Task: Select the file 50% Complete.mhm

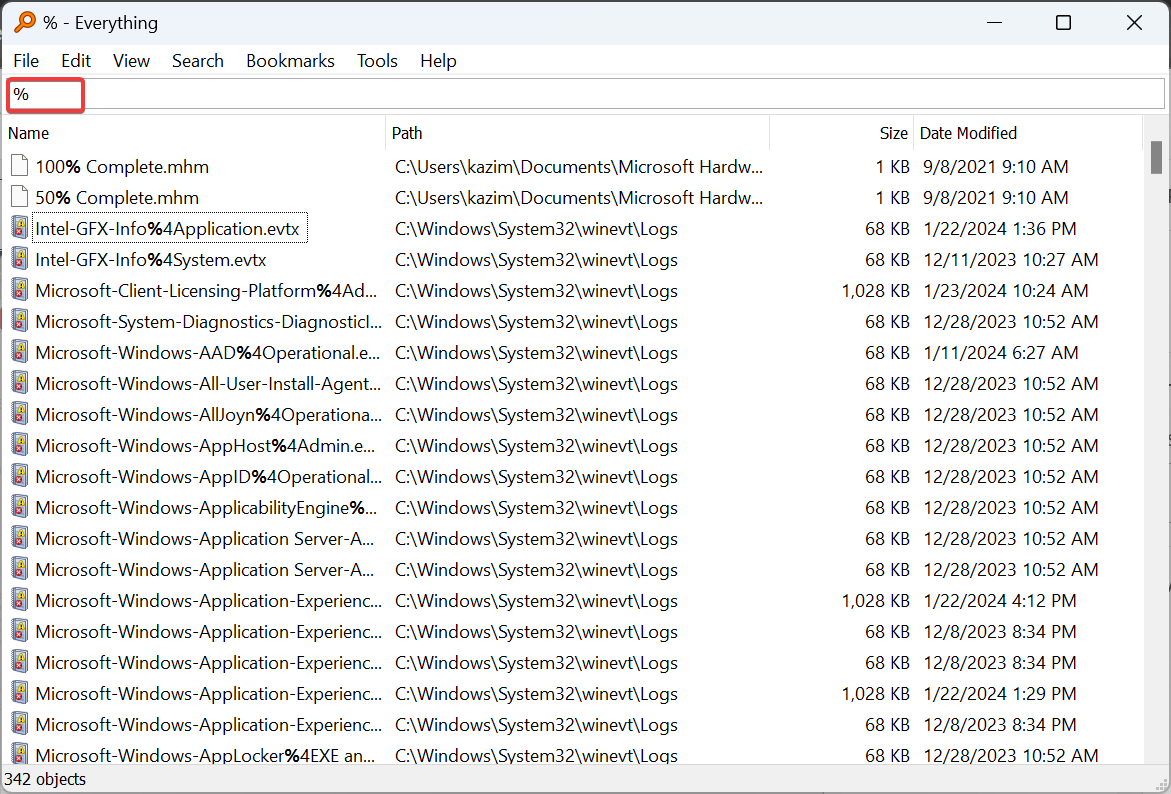Action: point(117,198)
